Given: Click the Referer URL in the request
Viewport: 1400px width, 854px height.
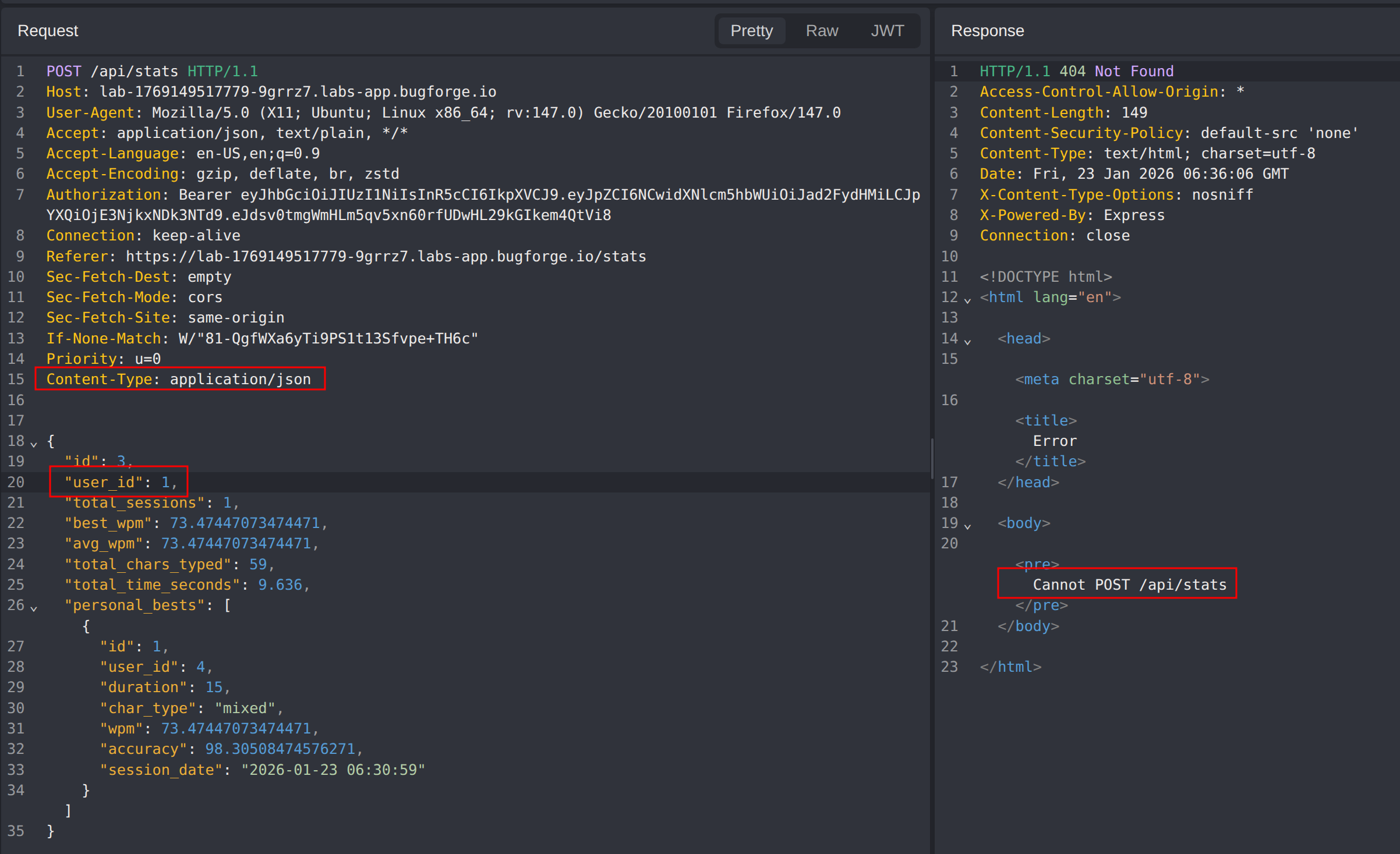Looking at the screenshot, I should pyautogui.click(x=386, y=257).
